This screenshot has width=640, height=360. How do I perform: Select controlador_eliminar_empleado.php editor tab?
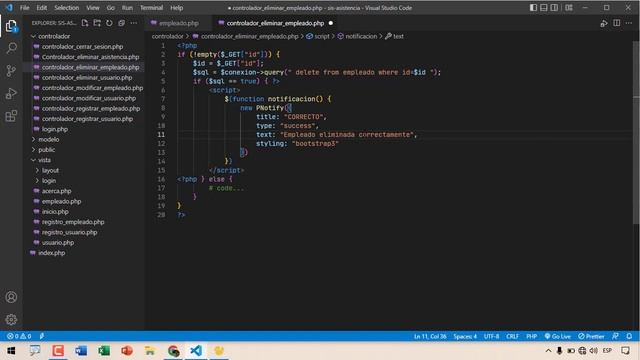(x=275, y=23)
